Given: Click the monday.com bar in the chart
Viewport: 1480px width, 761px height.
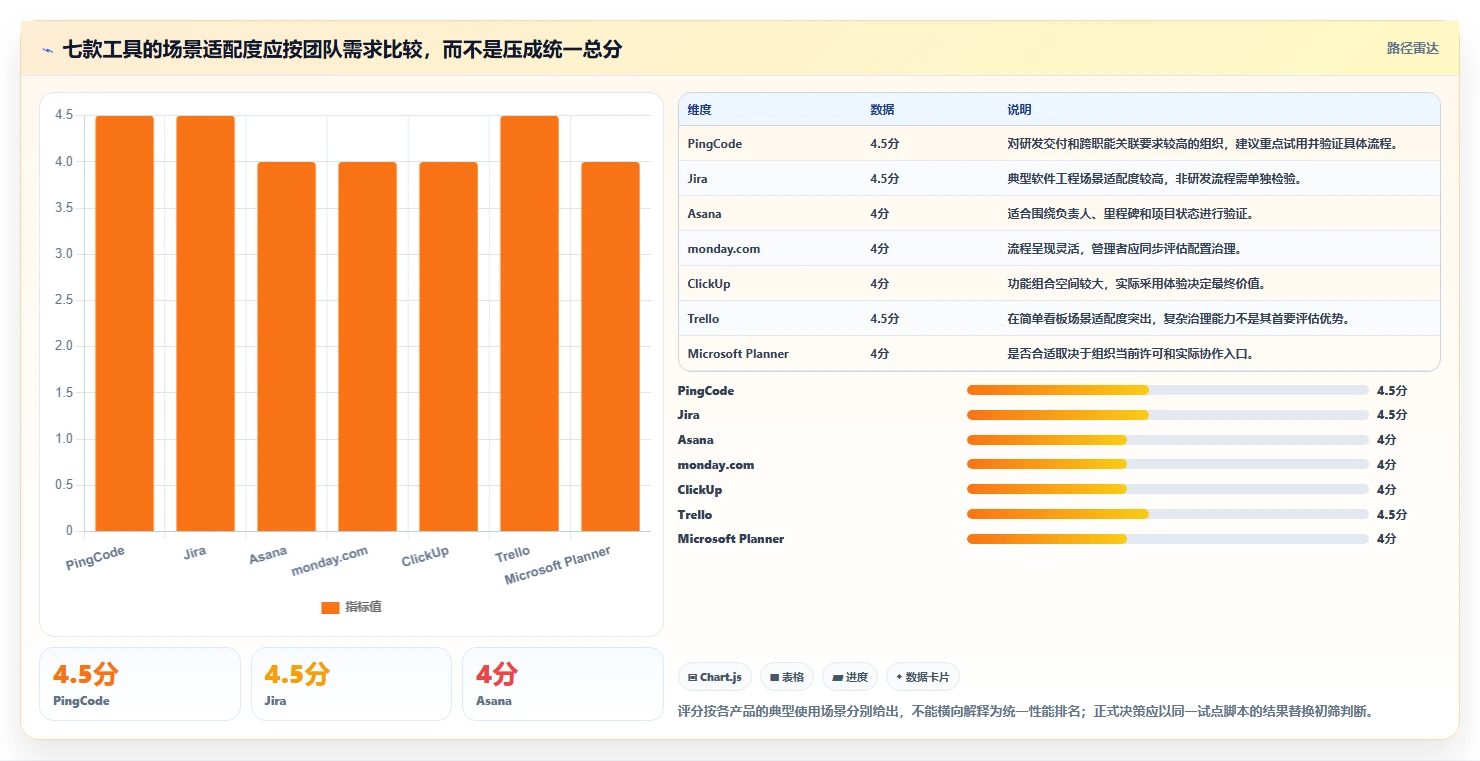Looking at the screenshot, I should tap(367, 346).
